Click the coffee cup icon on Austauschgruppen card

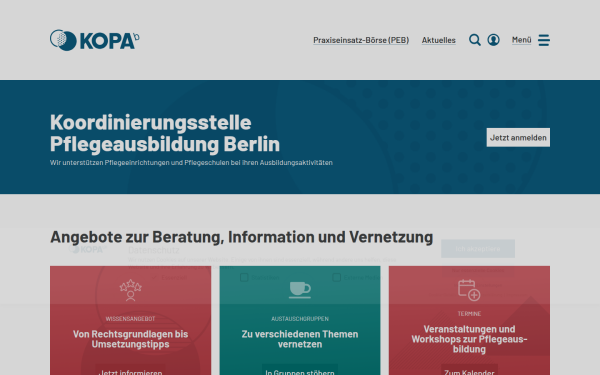coord(300,290)
